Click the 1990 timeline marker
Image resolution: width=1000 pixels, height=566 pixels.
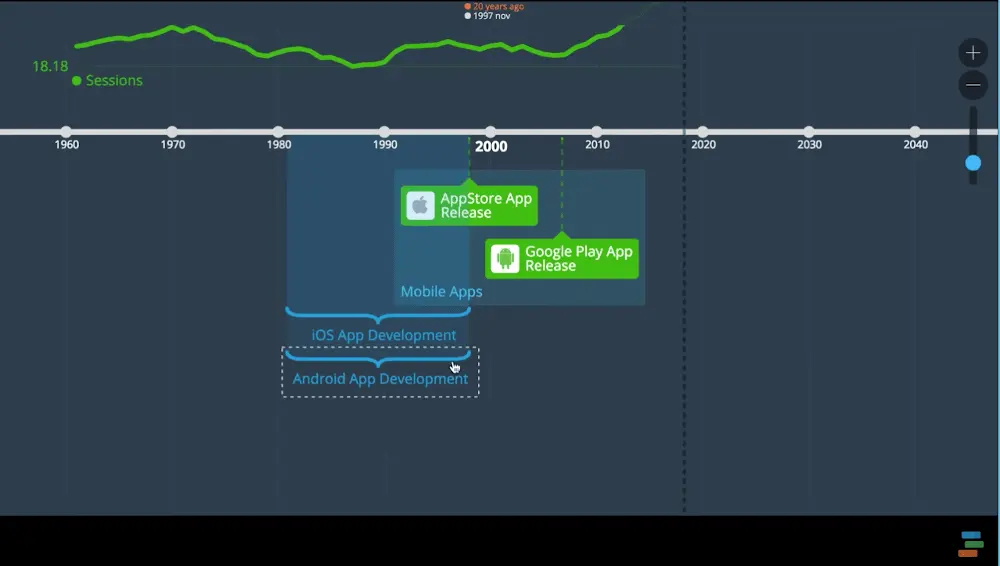click(384, 131)
